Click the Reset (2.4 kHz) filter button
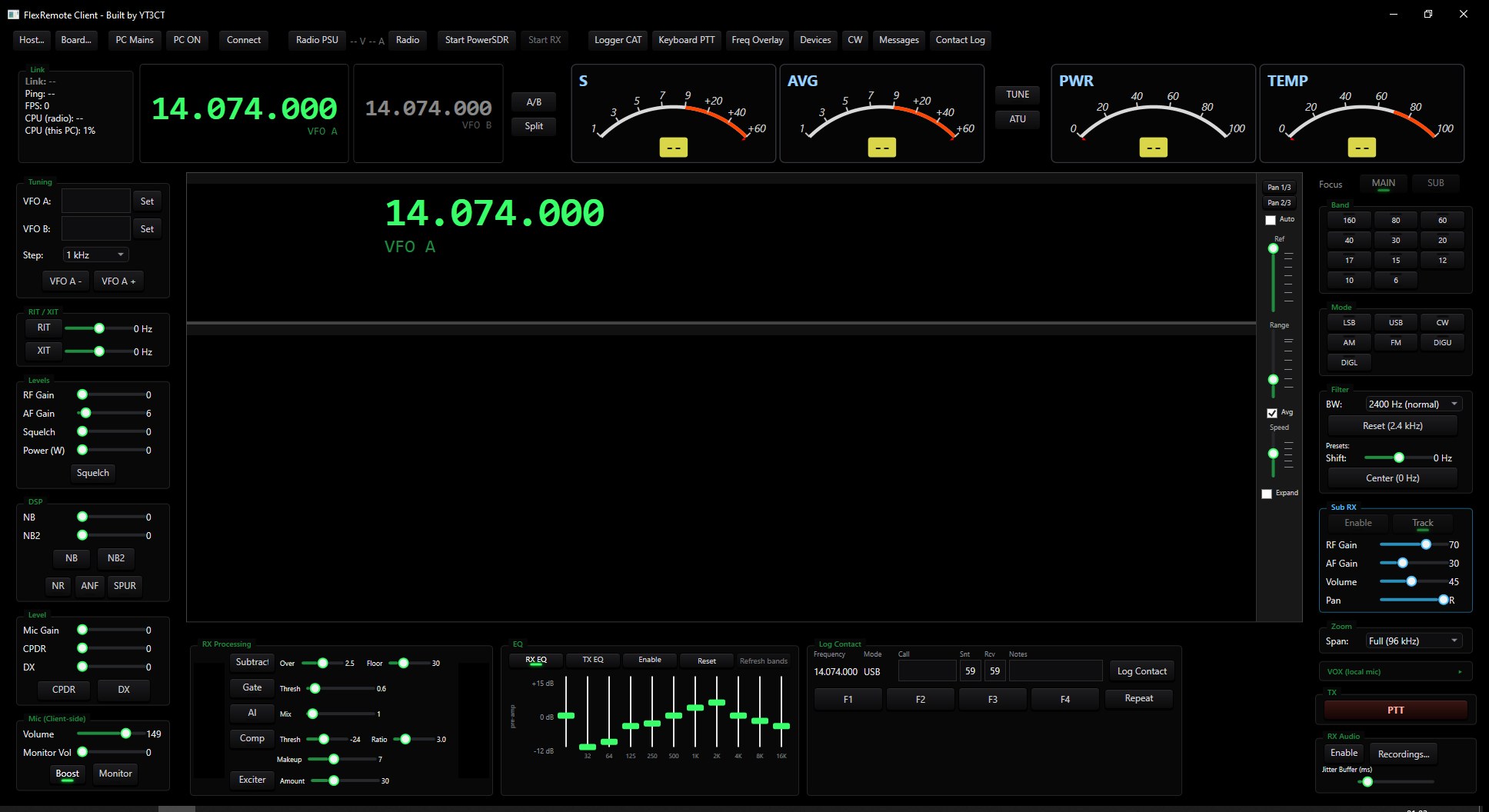This screenshot has height=812, width=1489. (x=1392, y=426)
